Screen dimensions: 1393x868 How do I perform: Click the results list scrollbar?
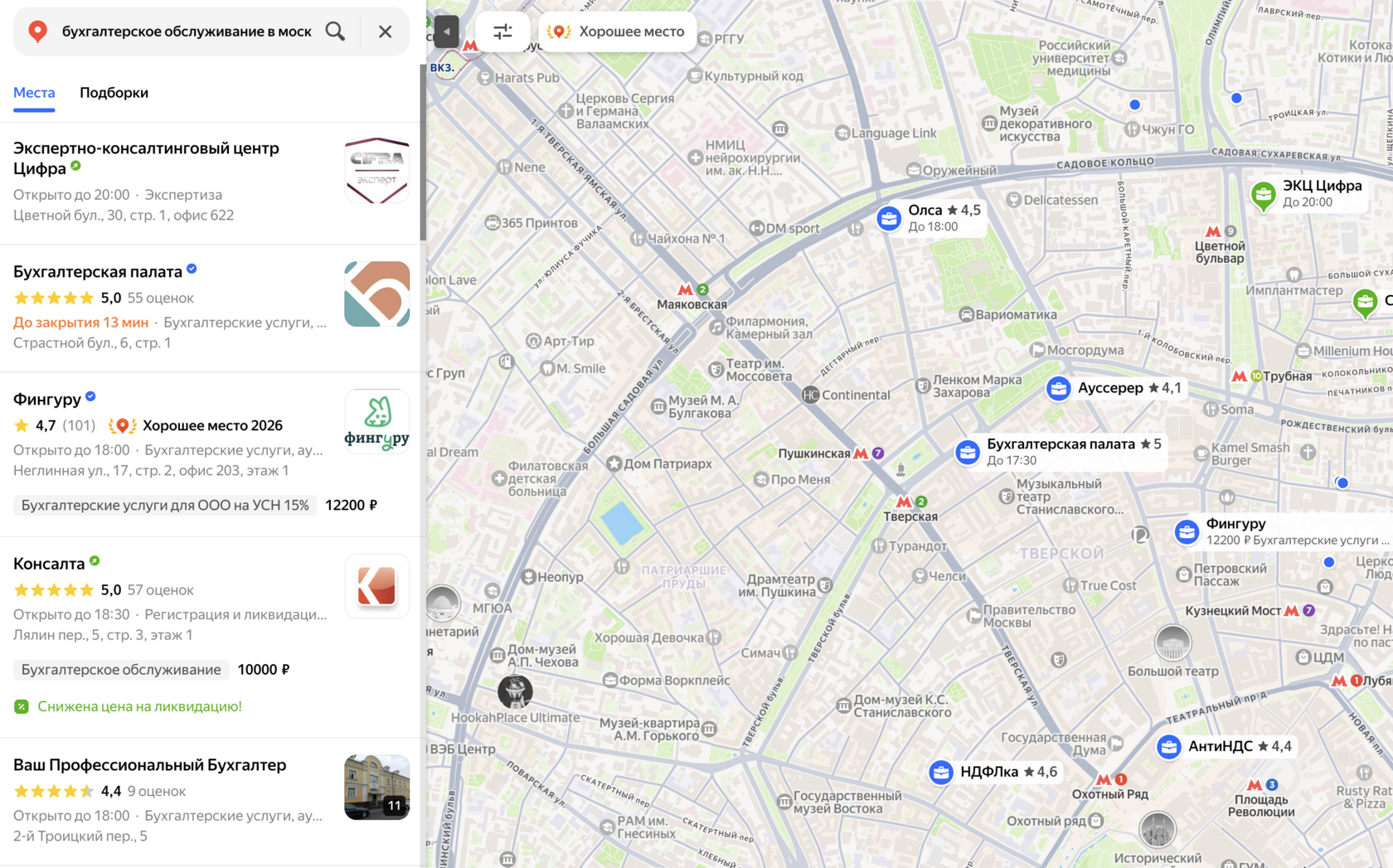pyautogui.click(x=423, y=153)
